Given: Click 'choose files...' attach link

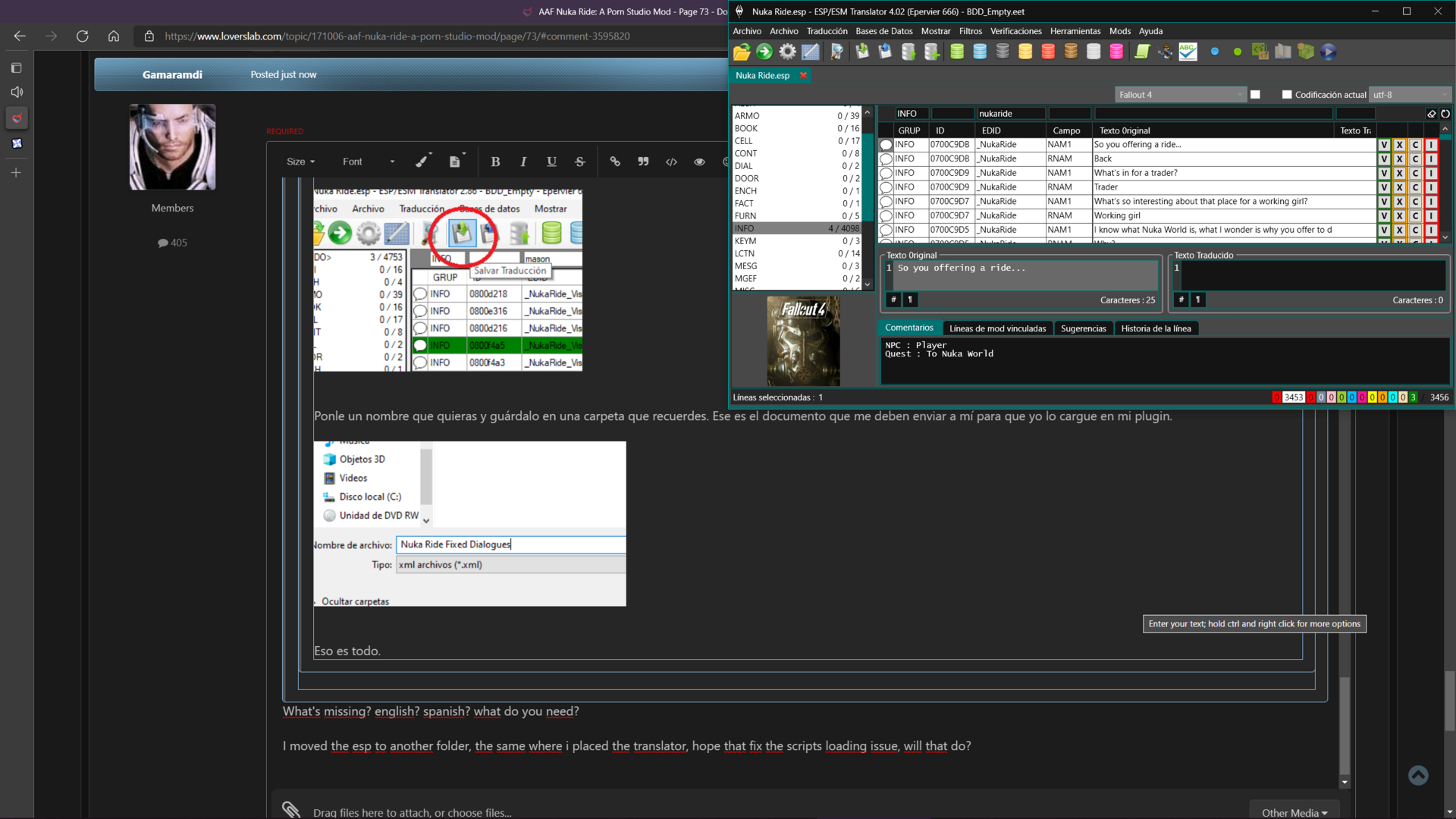Looking at the screenshot, I should coord(479,813).
